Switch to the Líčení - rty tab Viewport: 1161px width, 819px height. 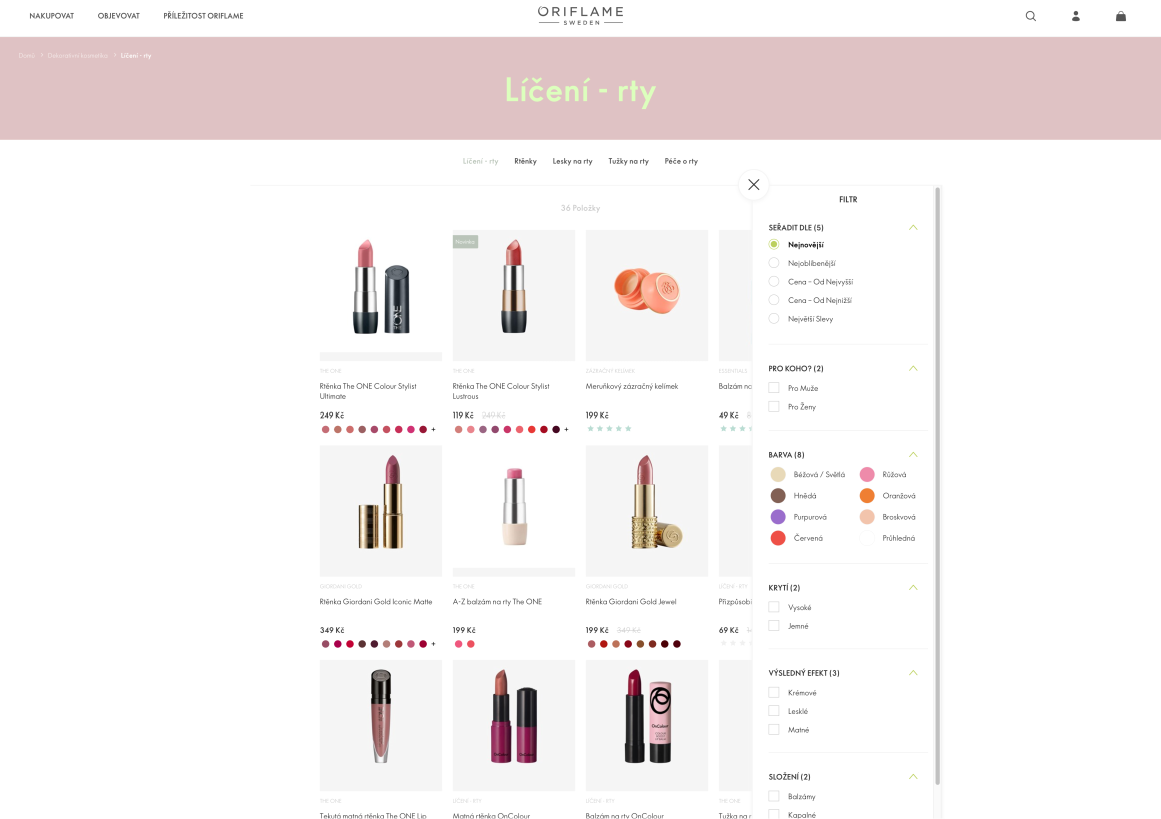[x=481, y=161]
